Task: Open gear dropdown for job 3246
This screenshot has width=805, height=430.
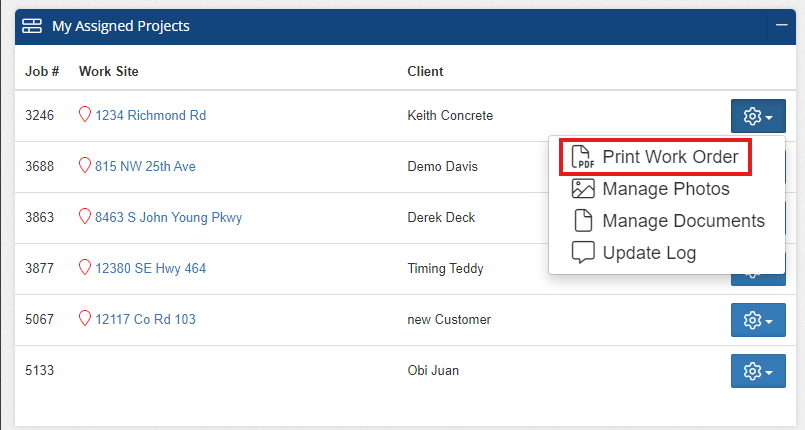Action: point(758,116)
